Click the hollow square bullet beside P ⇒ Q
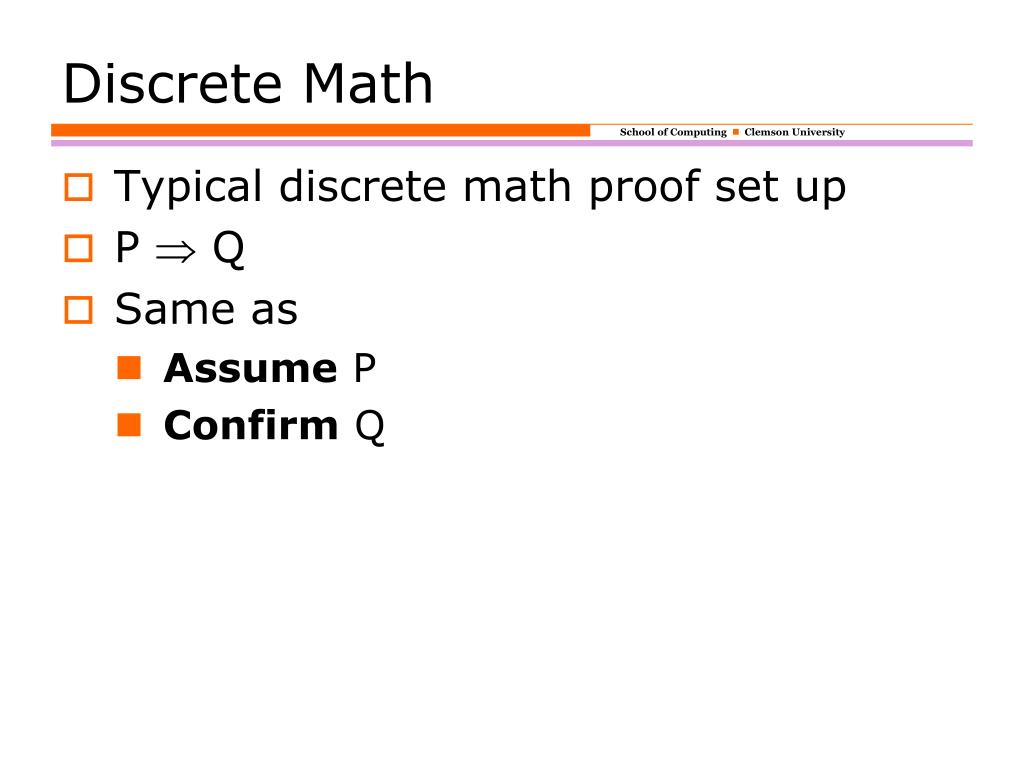Screen dimensions: 1024x768 78,249
